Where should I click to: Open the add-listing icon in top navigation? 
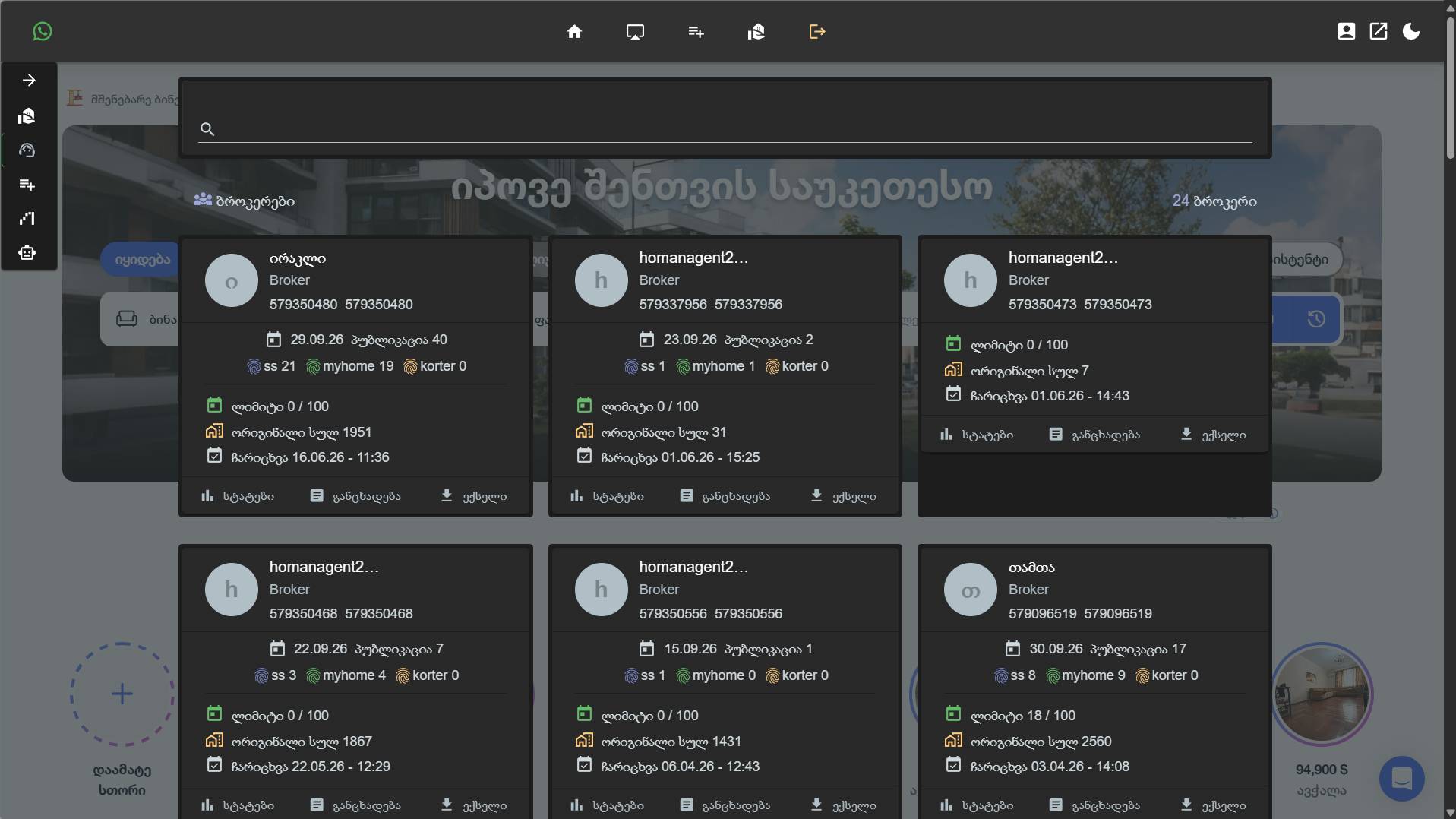tap(696, 31)
